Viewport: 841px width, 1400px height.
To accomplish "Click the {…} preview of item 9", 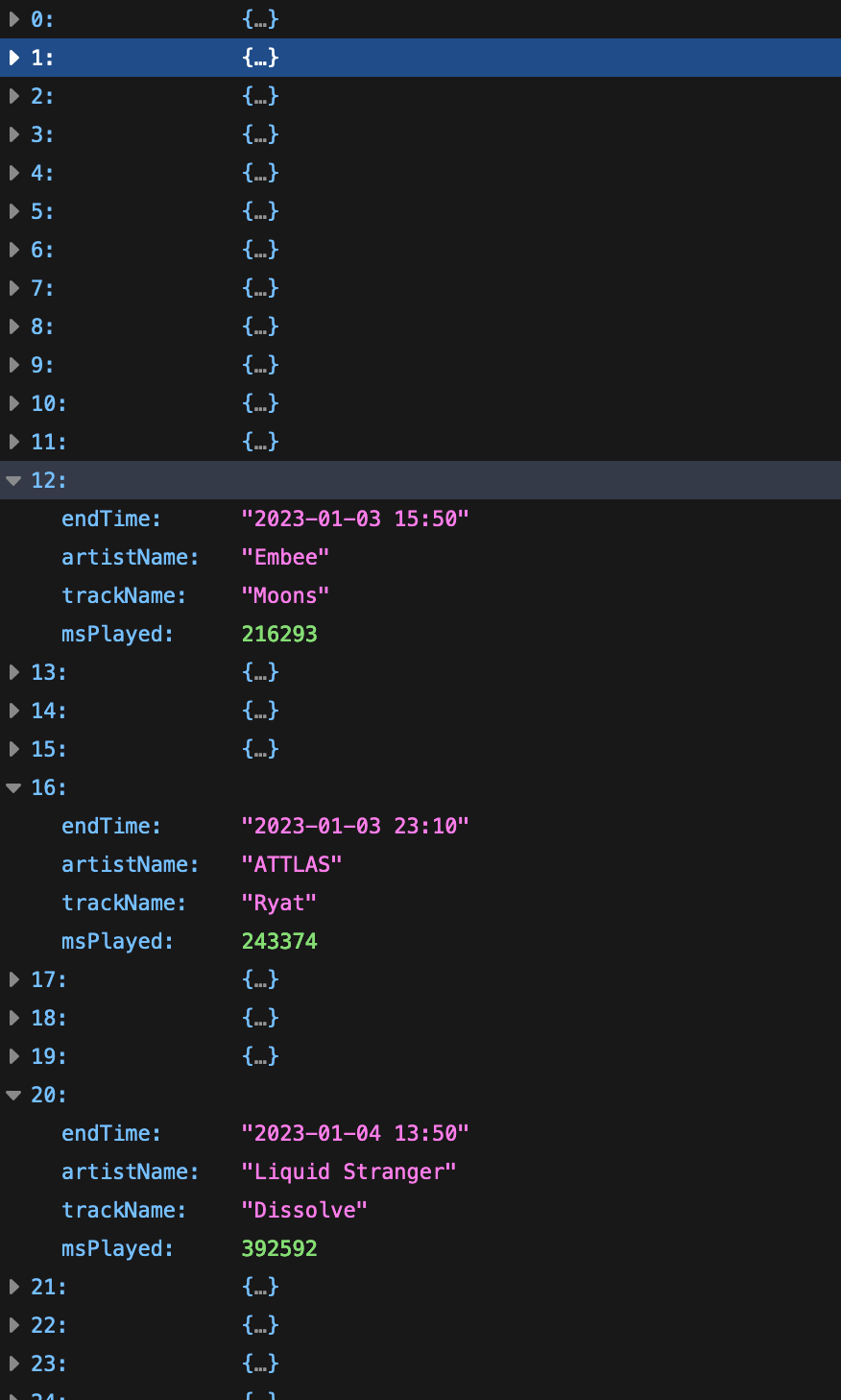I will click(x=260, y=365).
